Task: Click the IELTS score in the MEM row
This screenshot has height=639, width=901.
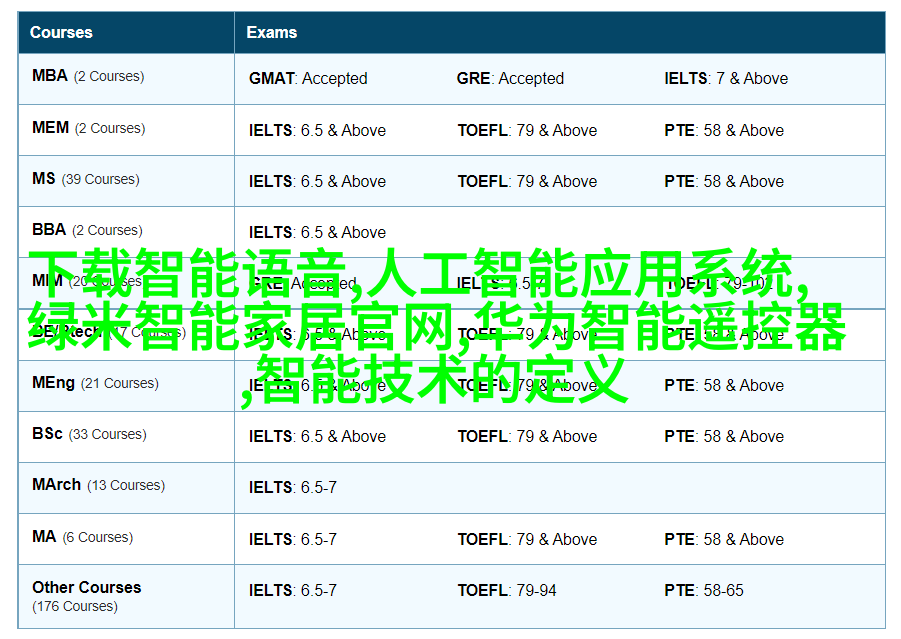Action: [x=317, y=130]
